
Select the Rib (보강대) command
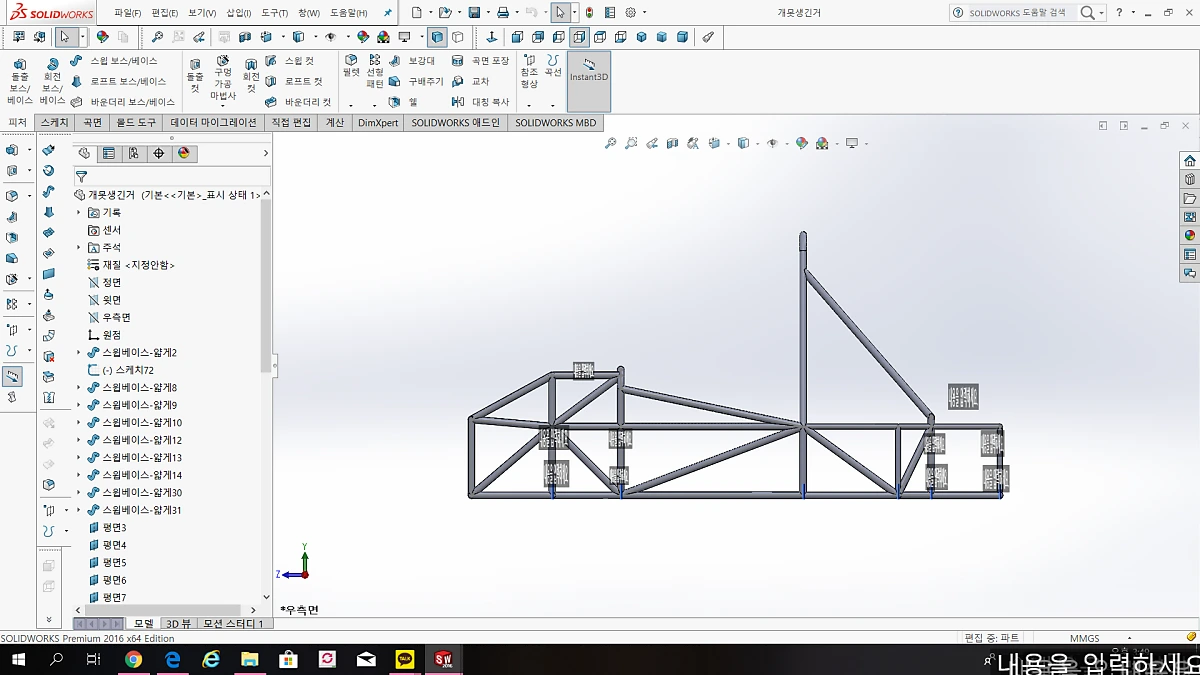point(412,61)
